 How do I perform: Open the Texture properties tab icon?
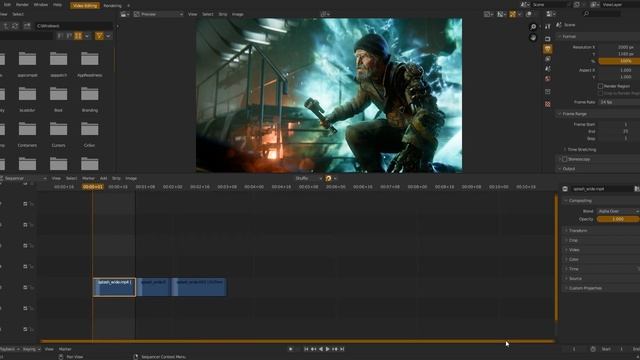548,104
